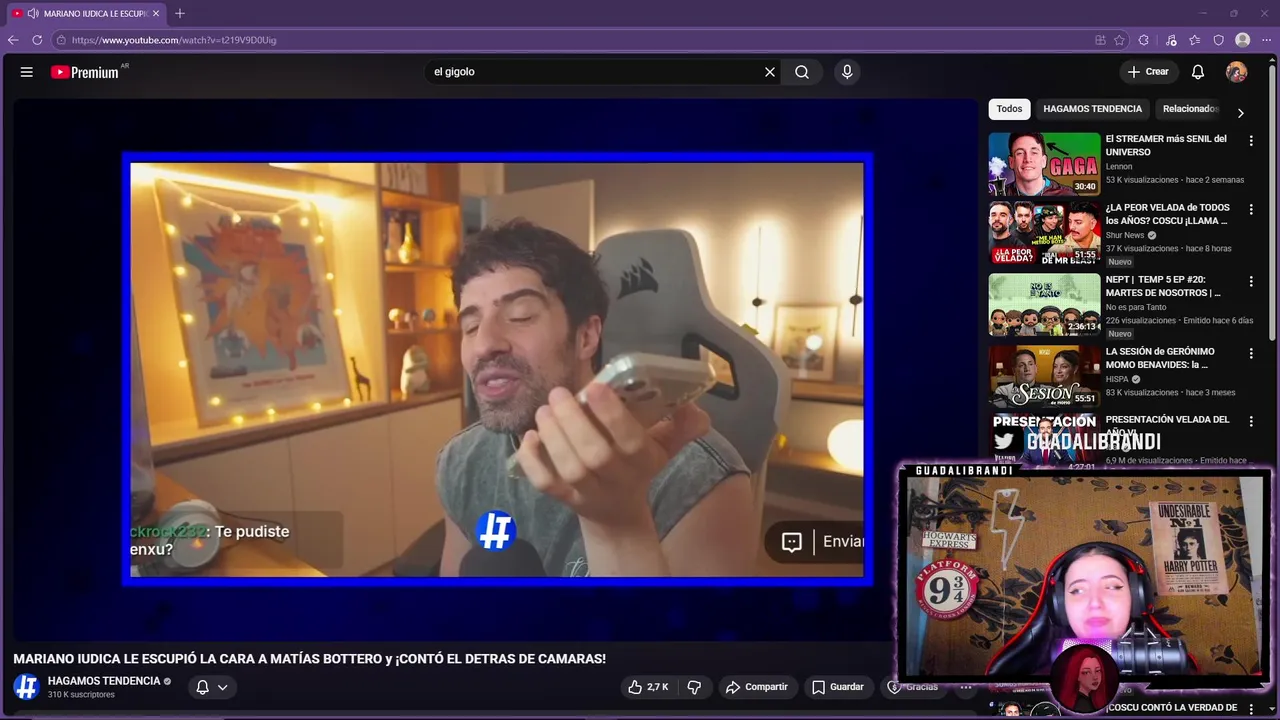This screenshot has height=720, width=1280.
Task: Open YouTube notifications bell
Action: tap(1198, 72)
